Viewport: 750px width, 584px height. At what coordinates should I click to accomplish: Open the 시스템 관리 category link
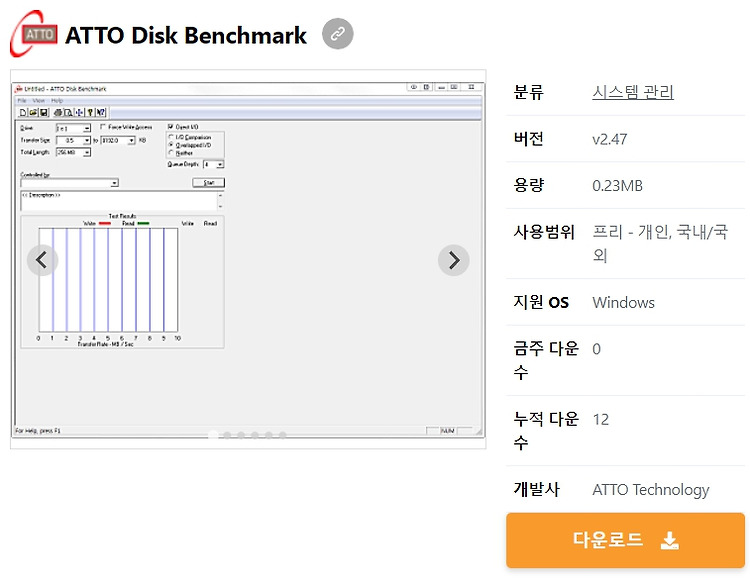click(x=633, y=92)
